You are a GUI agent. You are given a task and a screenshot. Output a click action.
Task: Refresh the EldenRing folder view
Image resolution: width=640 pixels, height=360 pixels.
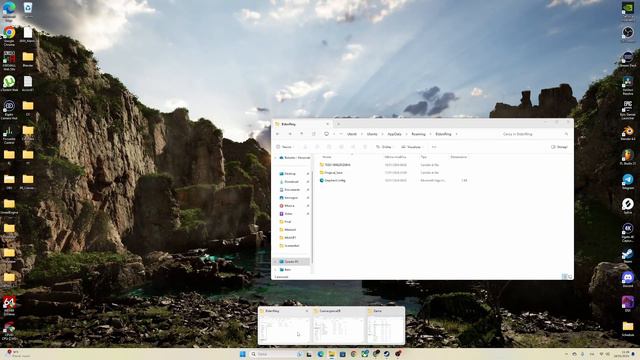[x=313, y=134]
